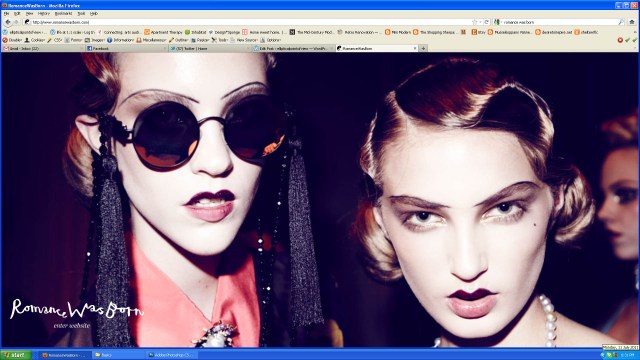
Task: Click the search magnifier icon in the search box
Action: click(x=621, y=22)
